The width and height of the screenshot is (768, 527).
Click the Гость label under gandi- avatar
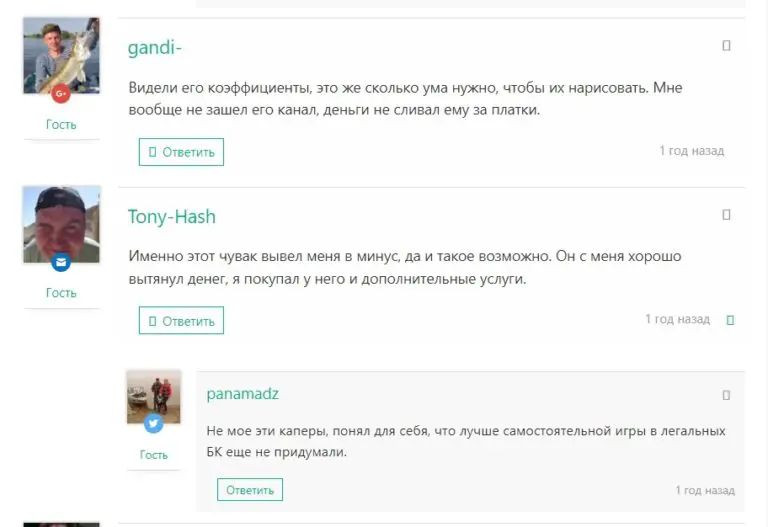[61, 125]
